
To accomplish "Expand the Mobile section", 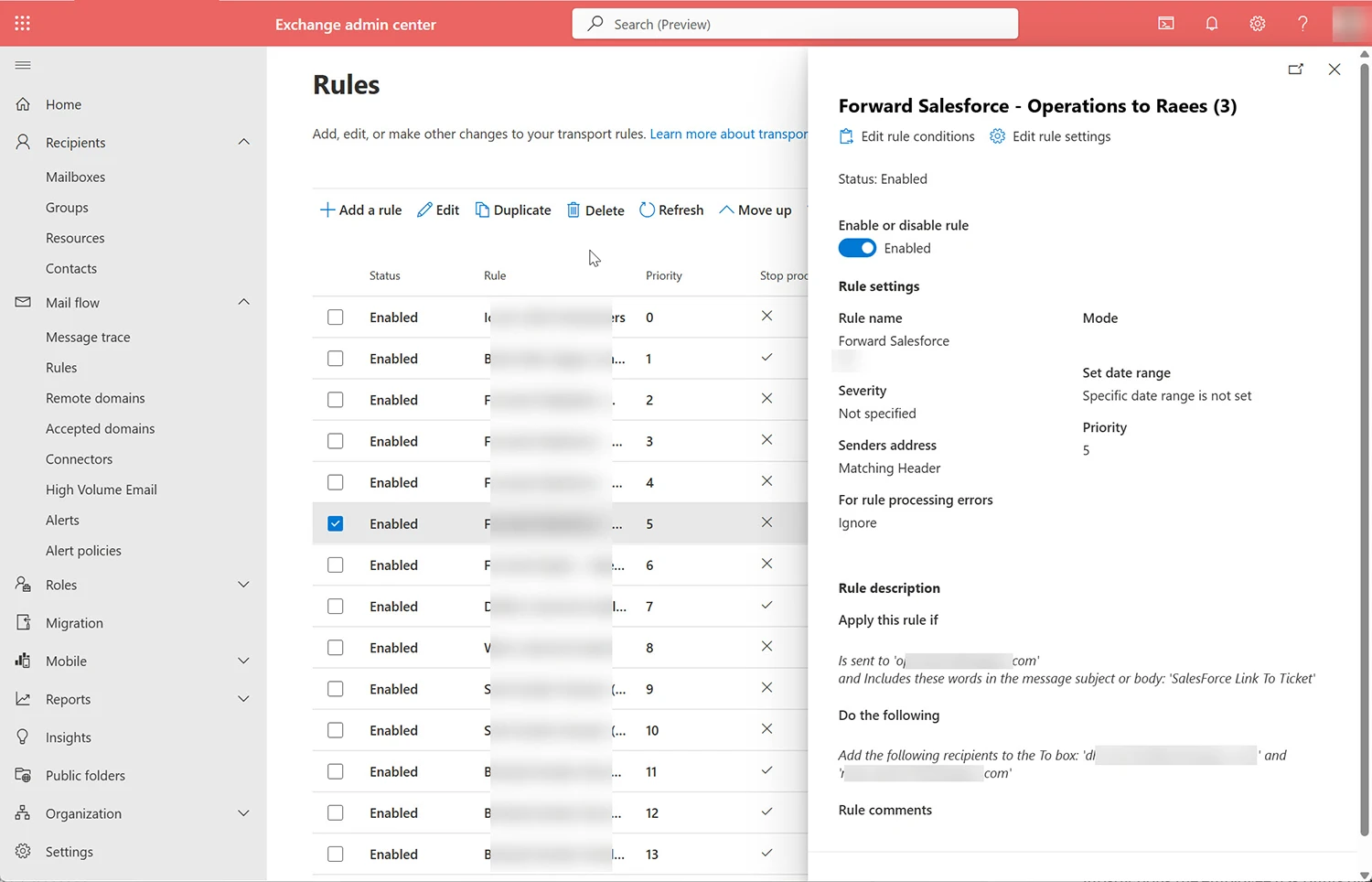I will (x=243, y=661).
